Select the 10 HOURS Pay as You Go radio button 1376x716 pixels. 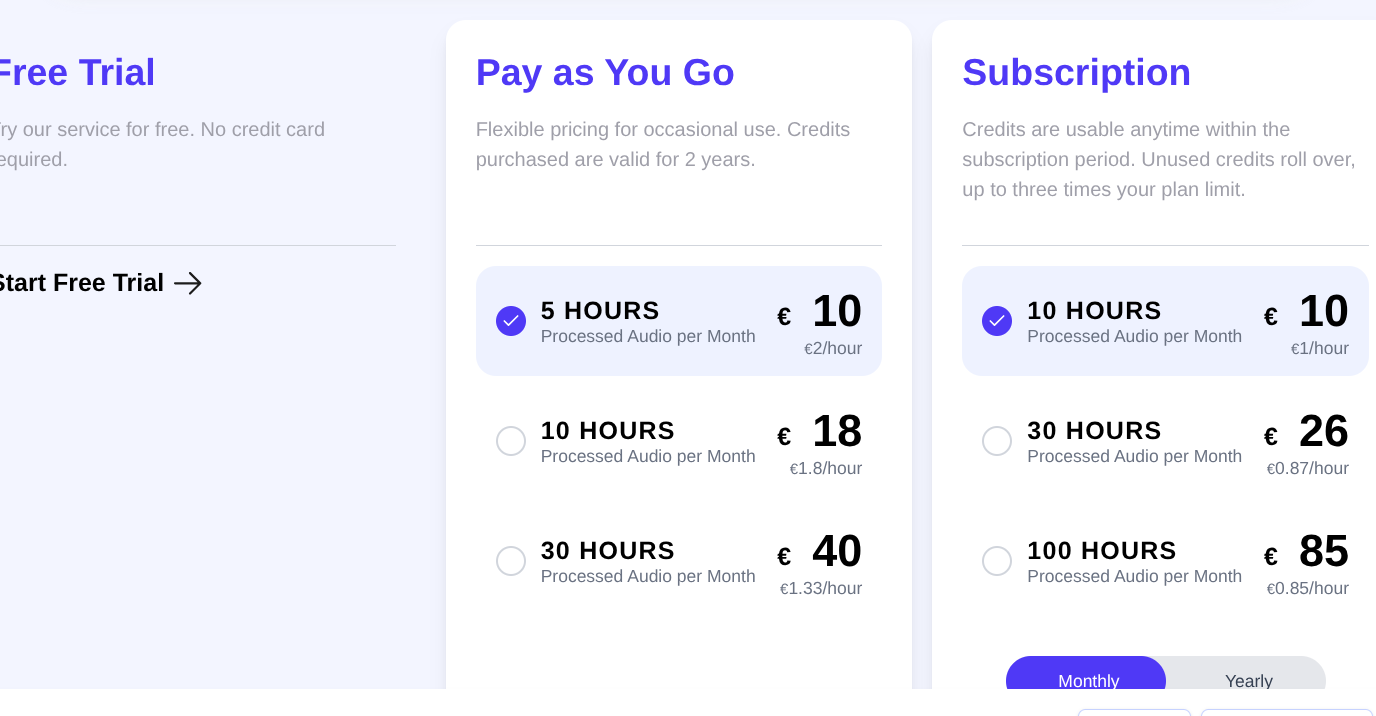[511, 441]
